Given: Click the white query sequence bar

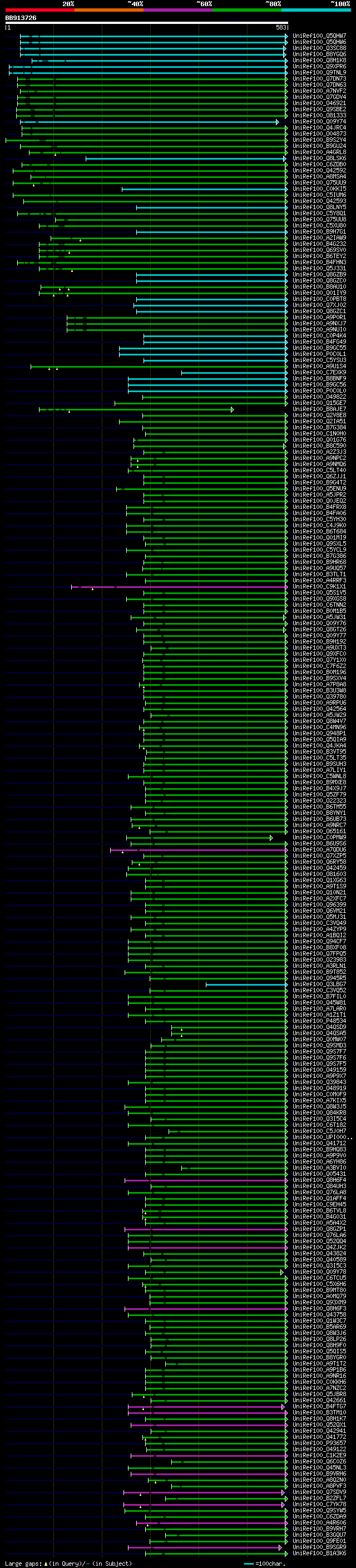Looking at the screenshot, I should point(147,23).
